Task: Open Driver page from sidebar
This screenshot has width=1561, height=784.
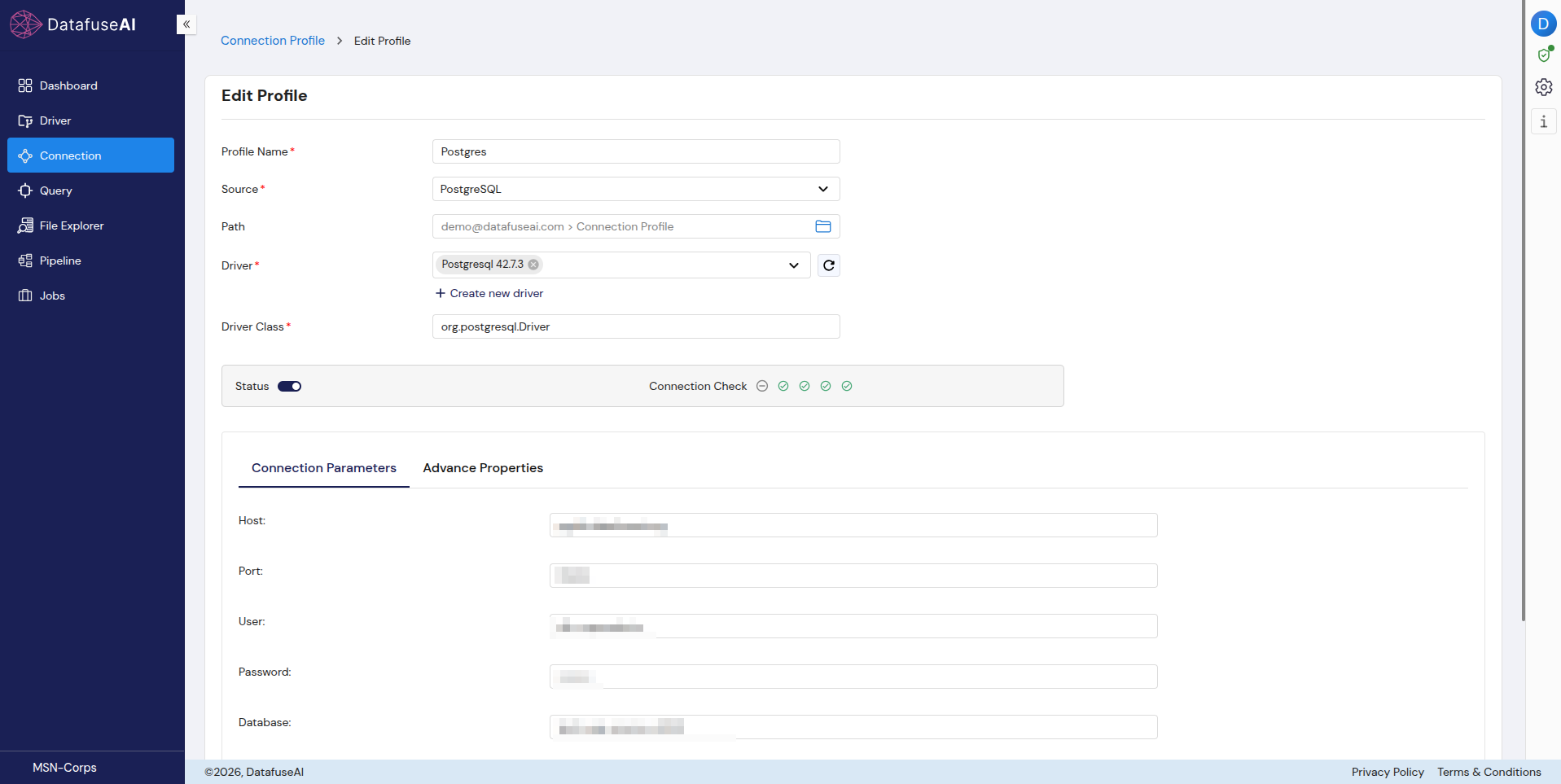Action: pos(90,120)
